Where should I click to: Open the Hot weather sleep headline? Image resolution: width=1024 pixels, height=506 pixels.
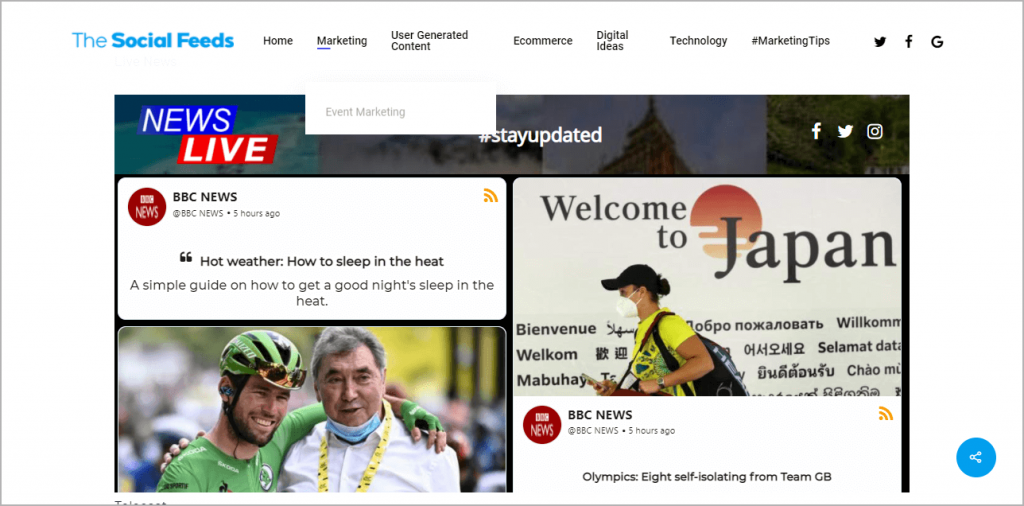click(x=321, y=261)
